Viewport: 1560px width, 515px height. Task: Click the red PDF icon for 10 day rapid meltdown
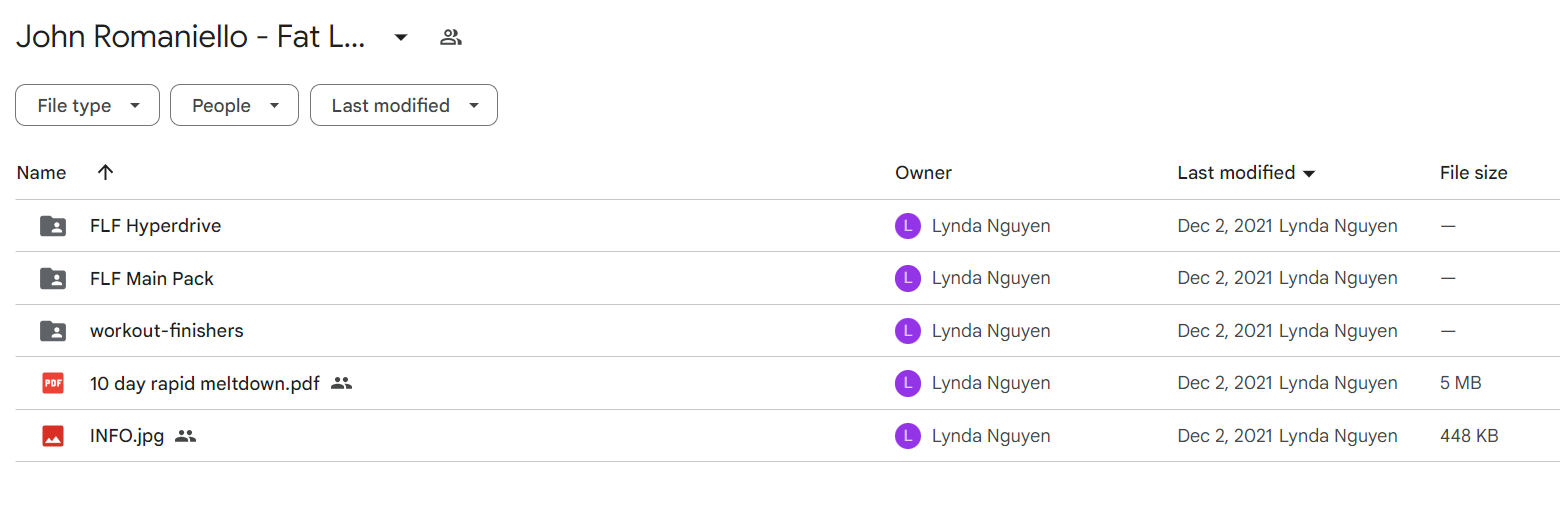click(x=53, y=383)
